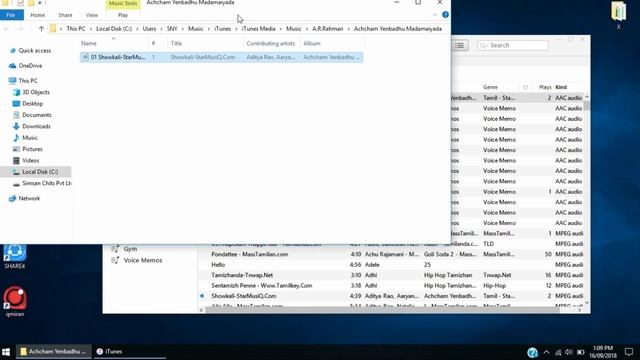This screenshot has width=640, height=360.
Task: Click the iTunes vertical scrollbar
Action: pos(587,106)
